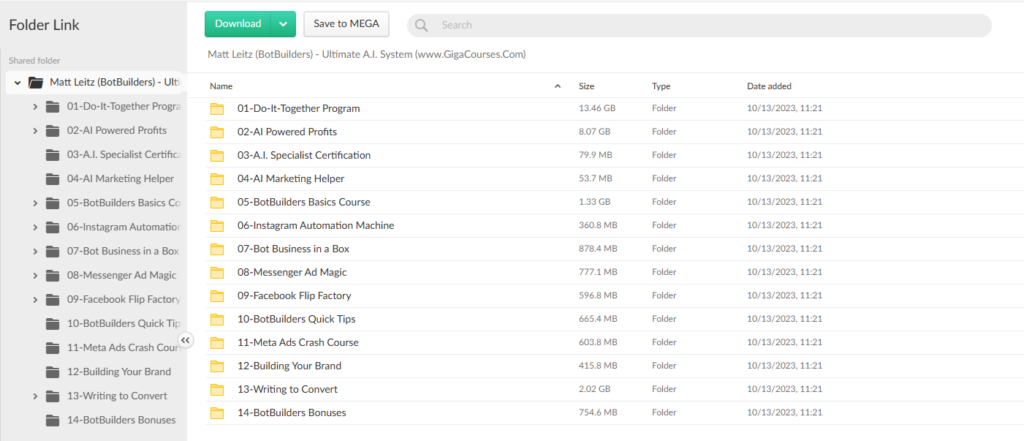This screenshot has width=1024, height=441.
Task: Click sidebar folder icon for 12-Building Your Brand
Action: (52, 372)
